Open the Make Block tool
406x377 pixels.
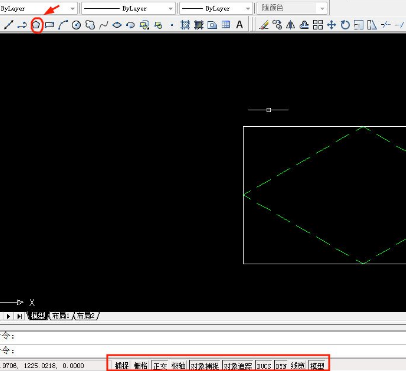tap(158, 25)
